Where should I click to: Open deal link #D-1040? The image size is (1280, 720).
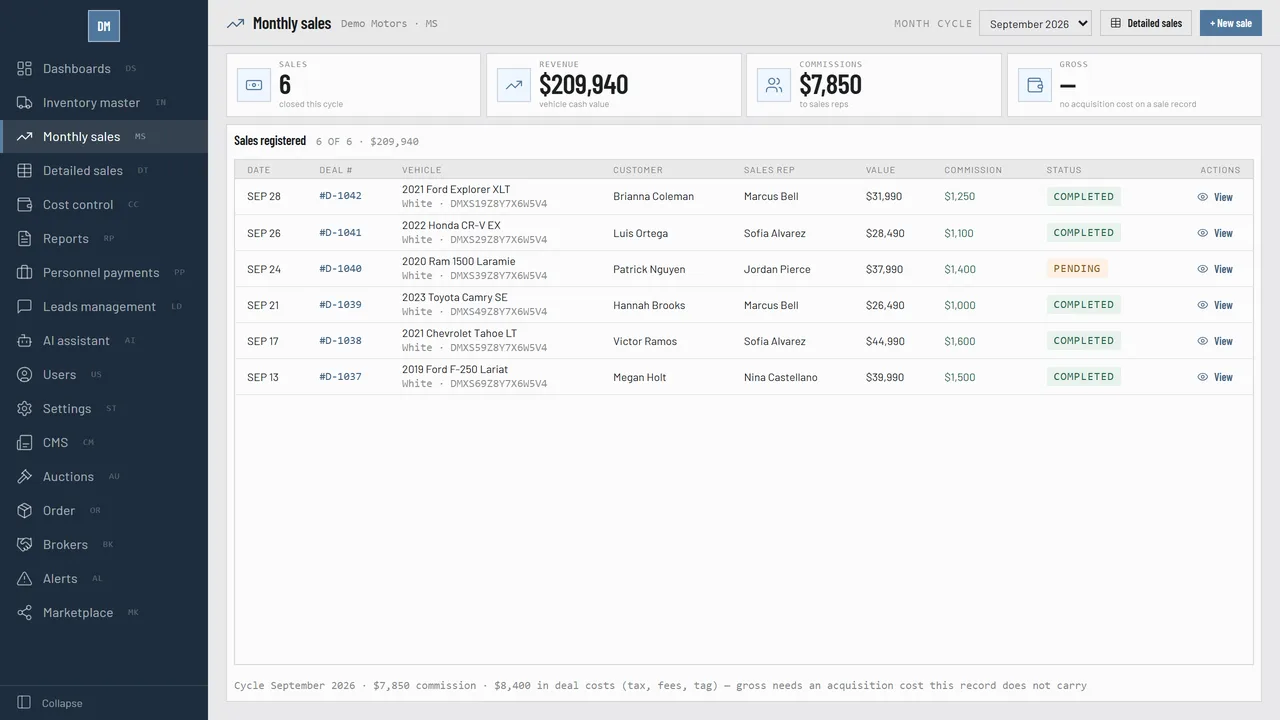coord(340,268)
